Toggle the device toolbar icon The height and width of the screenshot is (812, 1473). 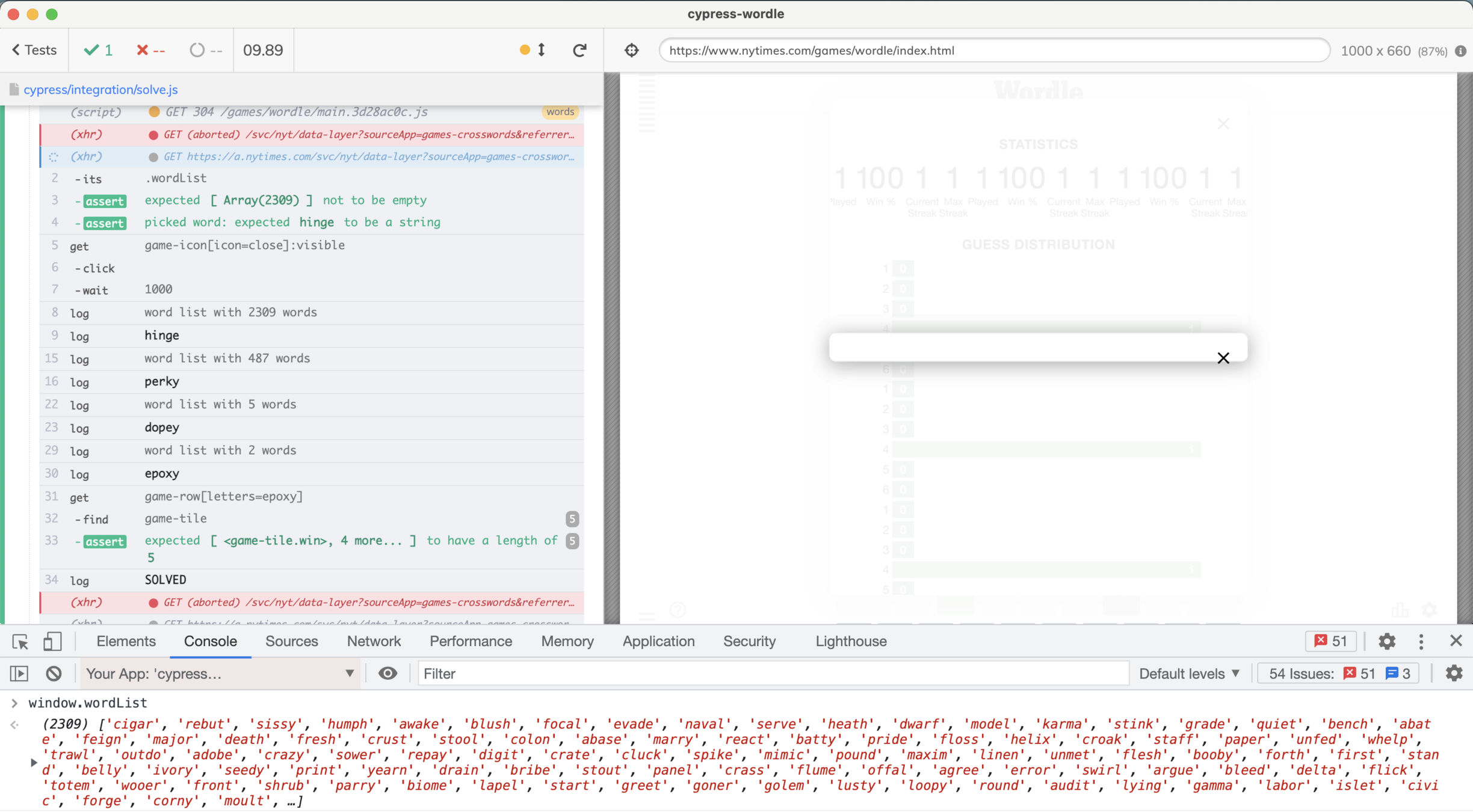tap(52, 642)
